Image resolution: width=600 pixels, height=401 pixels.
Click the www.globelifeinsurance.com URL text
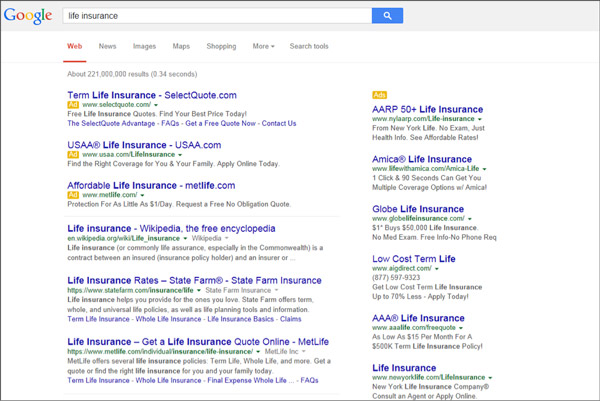pos(418,218)
